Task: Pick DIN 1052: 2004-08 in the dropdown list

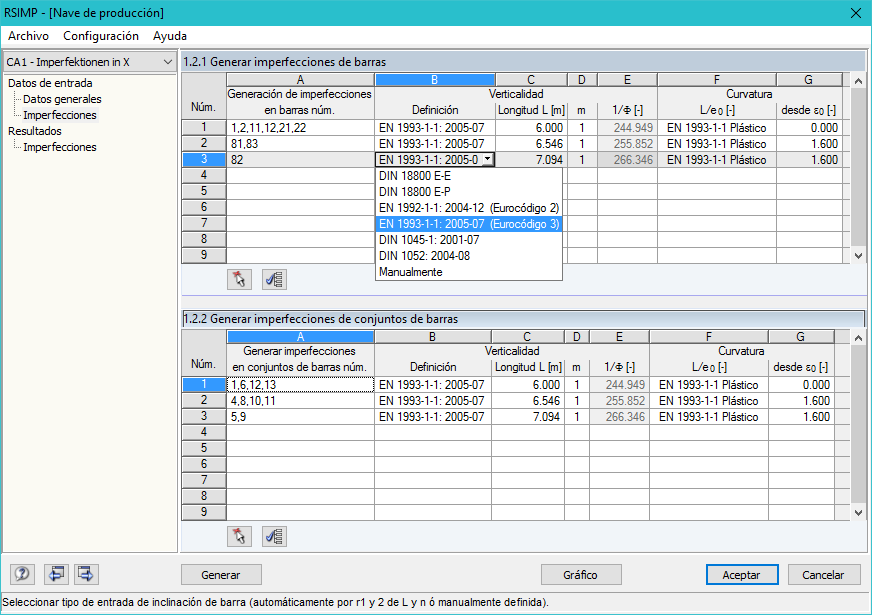Action: (x=469, y=256)
